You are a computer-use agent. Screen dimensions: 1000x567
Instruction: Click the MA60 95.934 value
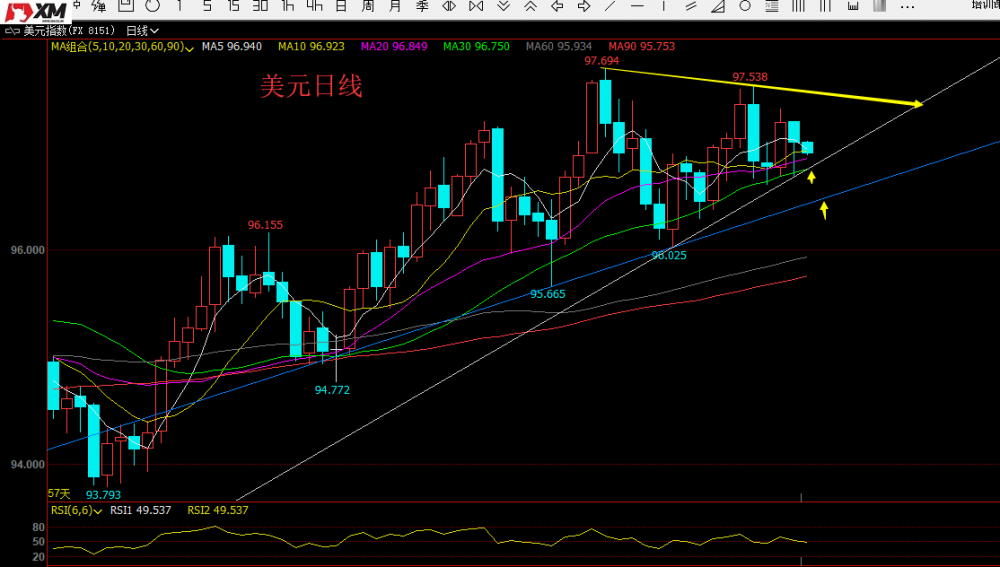coord(559,47)
